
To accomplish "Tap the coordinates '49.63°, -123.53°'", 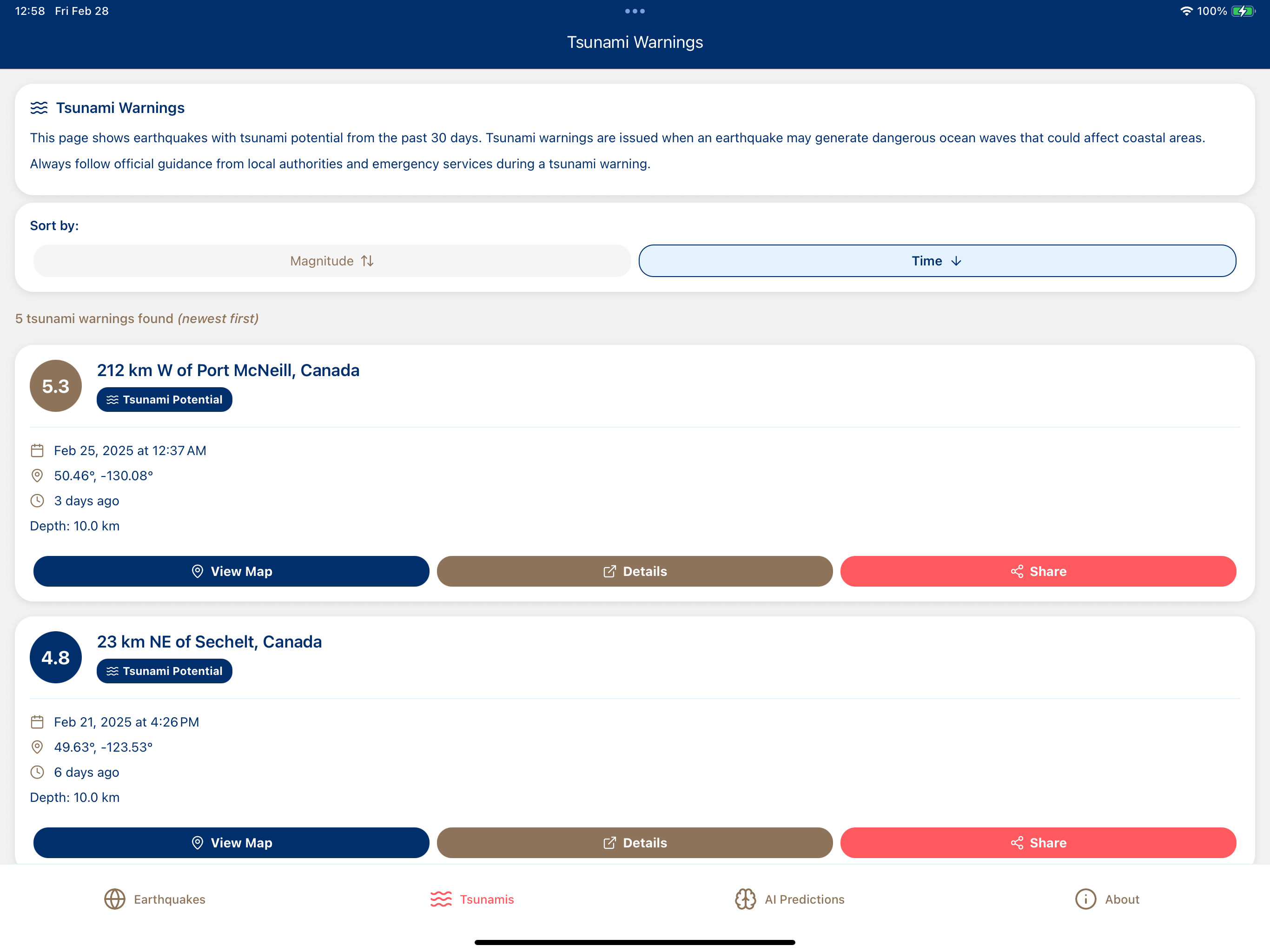I will (x=103, y=747).
